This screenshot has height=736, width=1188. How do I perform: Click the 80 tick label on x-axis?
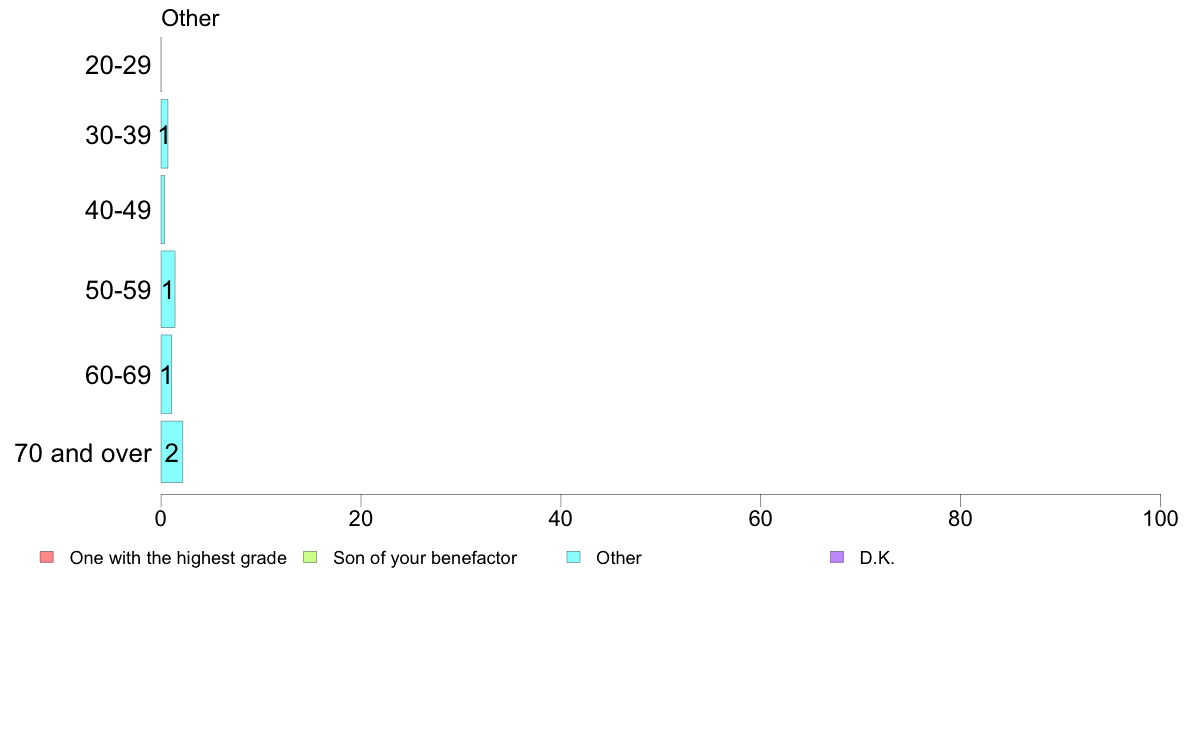pyautogui.click(x=961, y=518)
